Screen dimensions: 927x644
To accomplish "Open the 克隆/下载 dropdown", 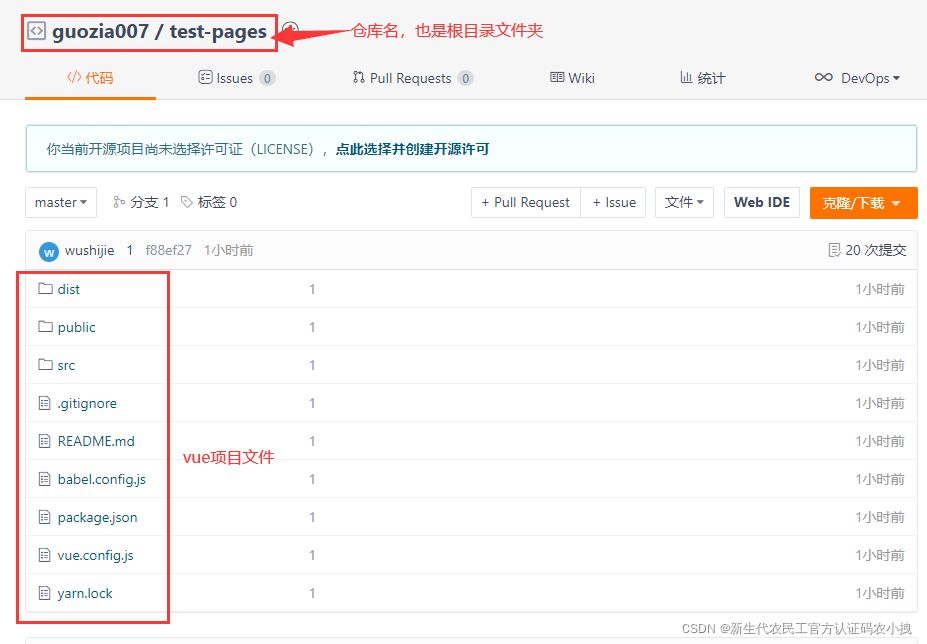I will pyautogui.click(x=864, y=203).
